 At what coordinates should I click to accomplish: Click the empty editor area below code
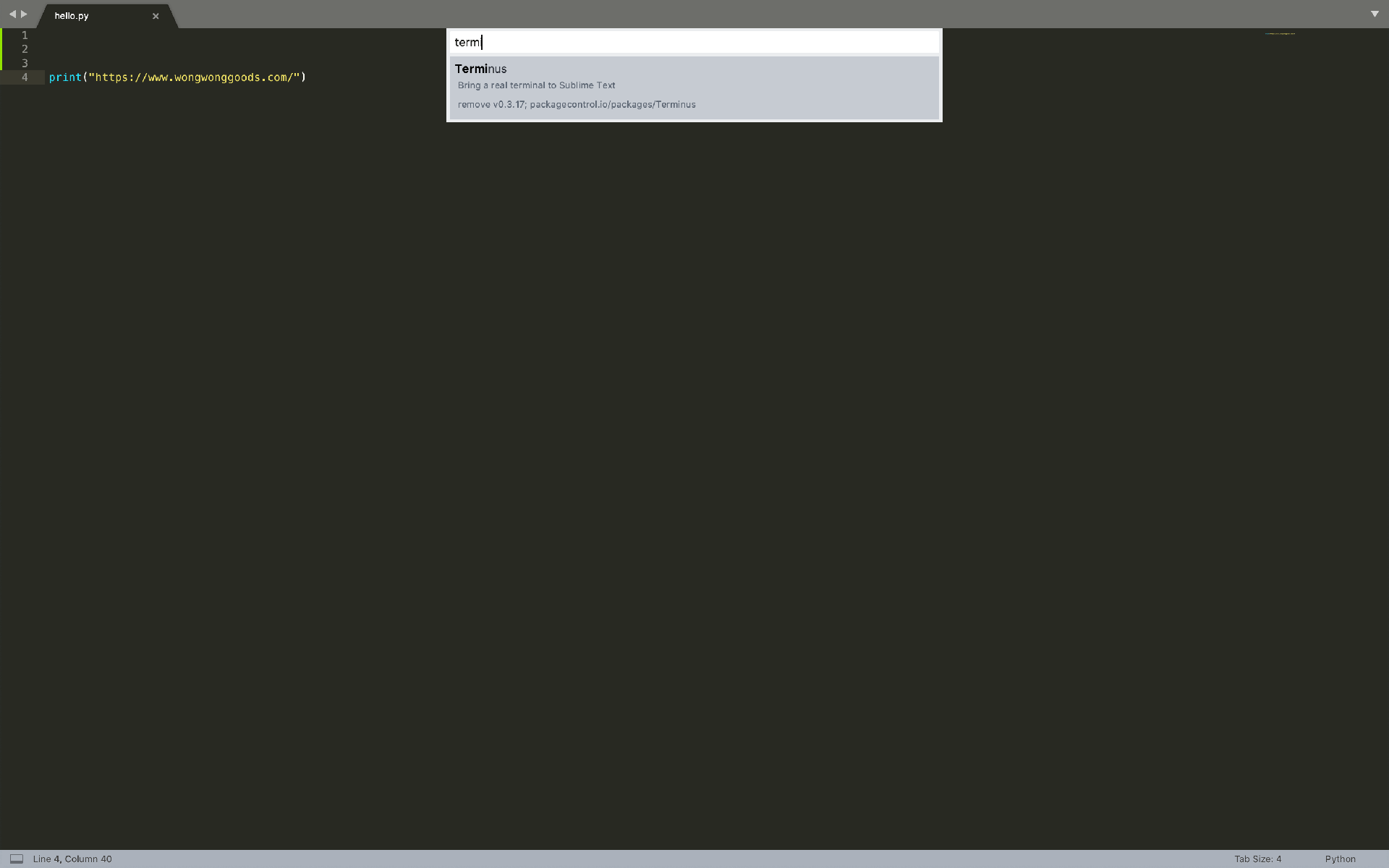click(651, 470)
